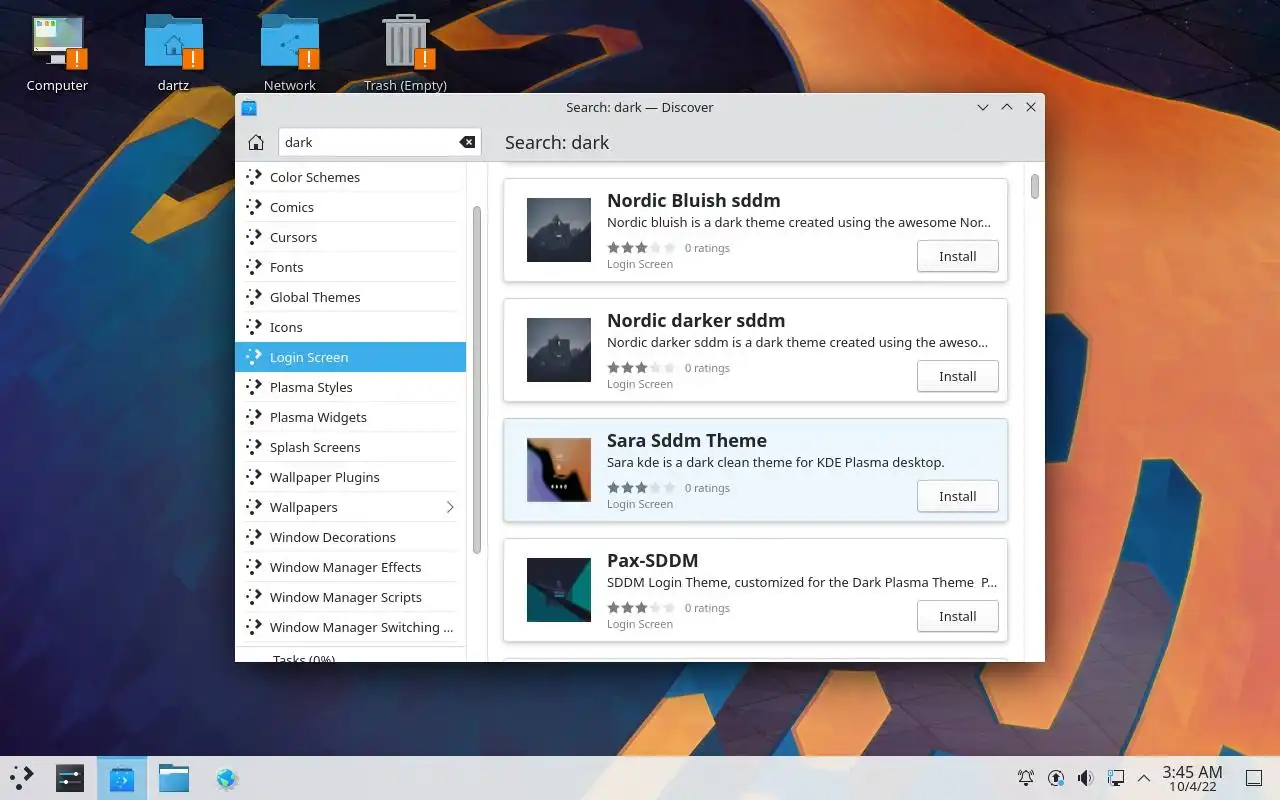Click the icon beside Color Schemes
Viewport: 1280px width, 800px height.
click(253, 177)
